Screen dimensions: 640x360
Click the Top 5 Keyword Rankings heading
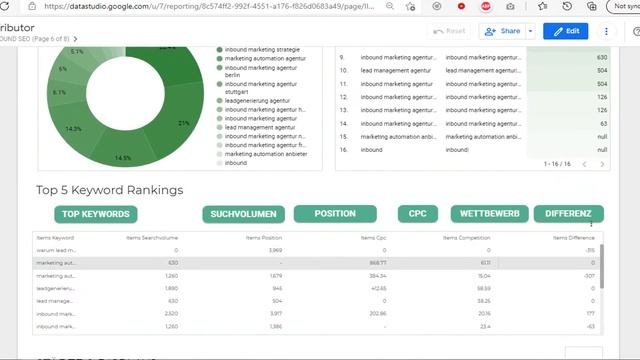[x=109, y=190]
